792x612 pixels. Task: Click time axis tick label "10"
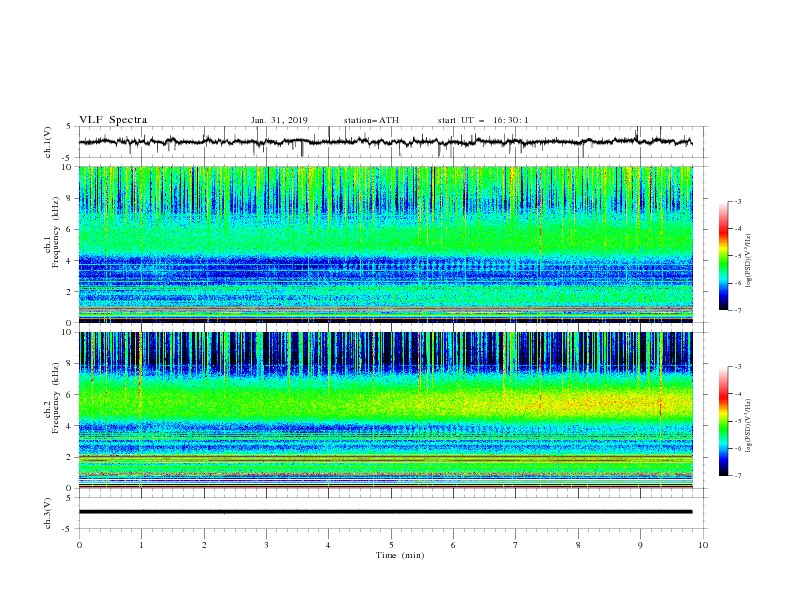click(x=703, y=545)
